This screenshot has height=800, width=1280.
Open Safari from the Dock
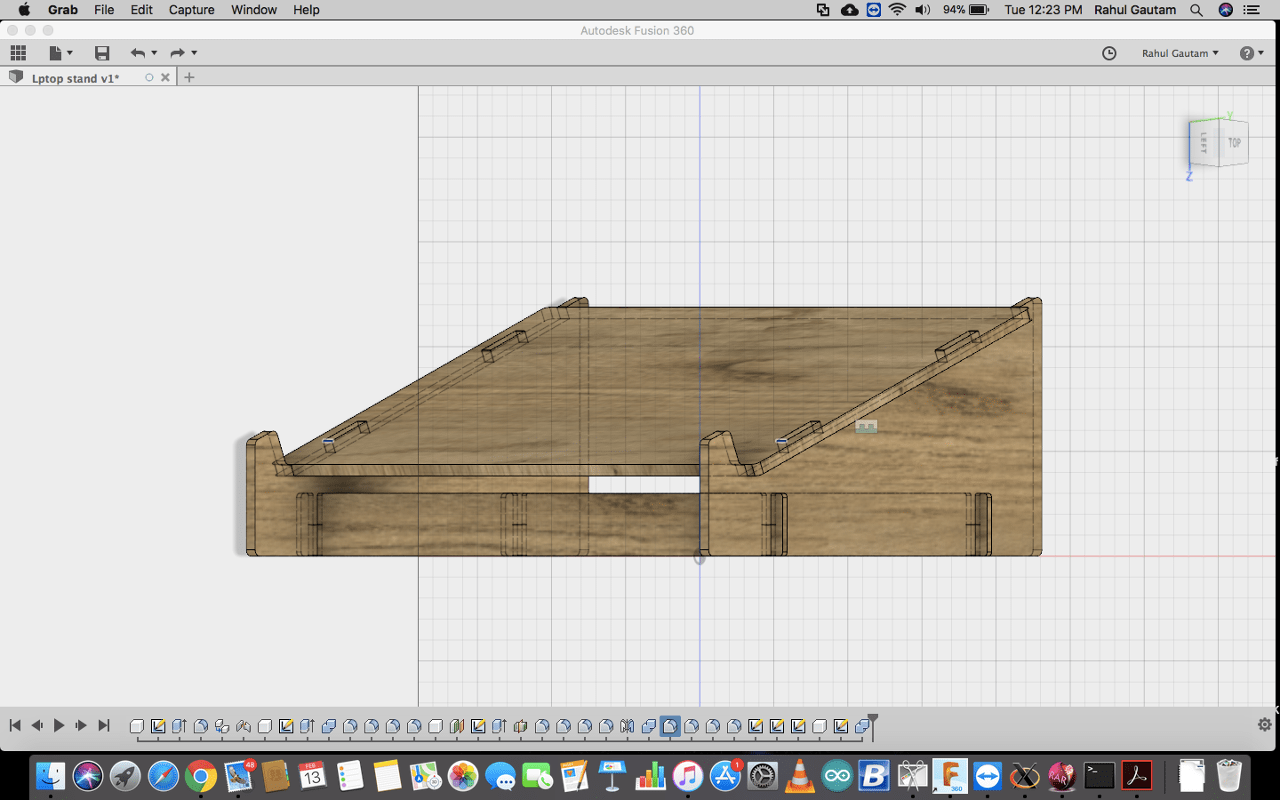tap(163, 775)
